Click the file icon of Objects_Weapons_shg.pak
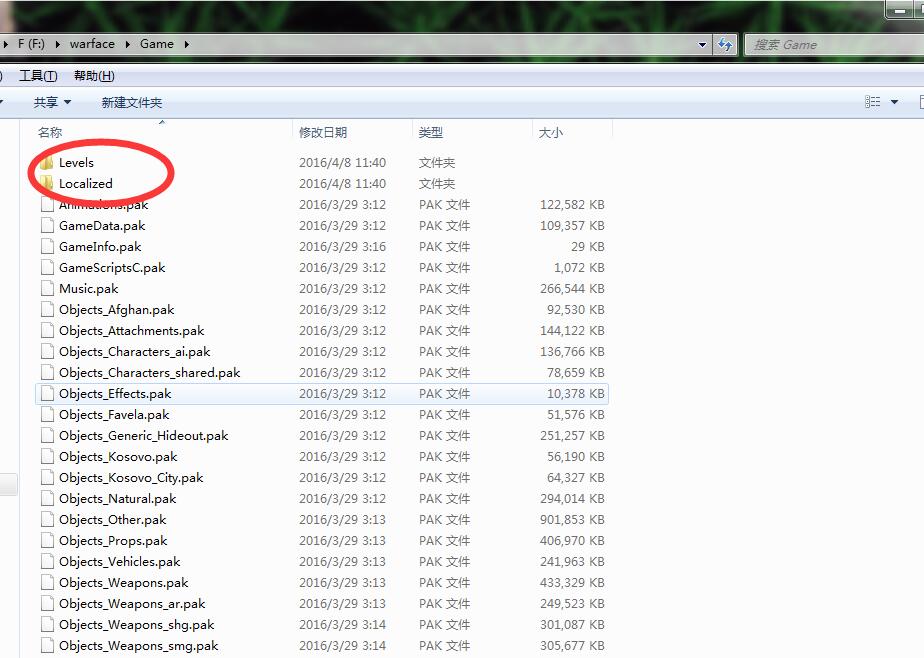The width and height of the screenshot is (924, 658). pos(47,625)
